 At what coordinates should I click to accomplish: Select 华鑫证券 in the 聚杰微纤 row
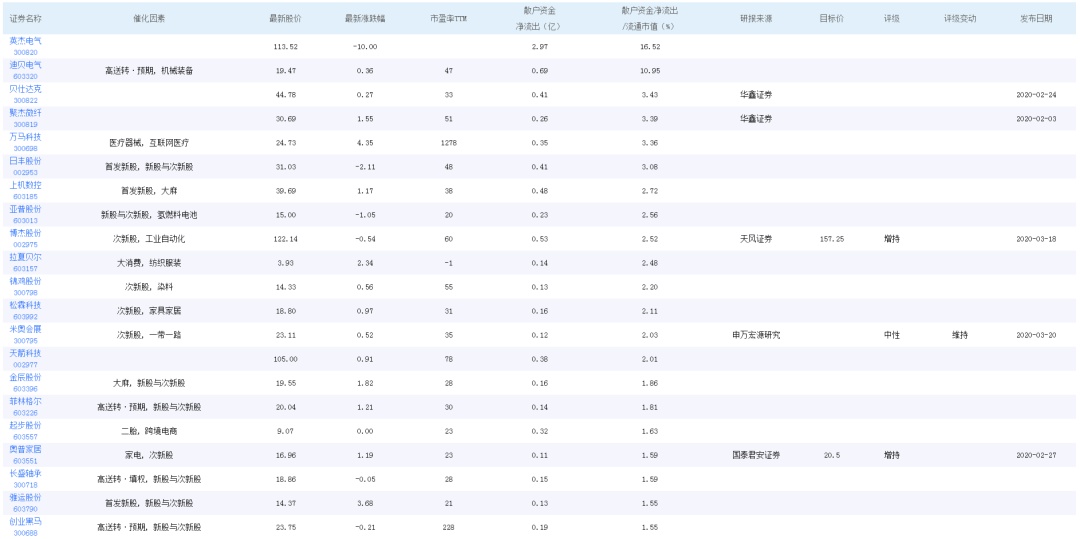(x=756, y=118)
